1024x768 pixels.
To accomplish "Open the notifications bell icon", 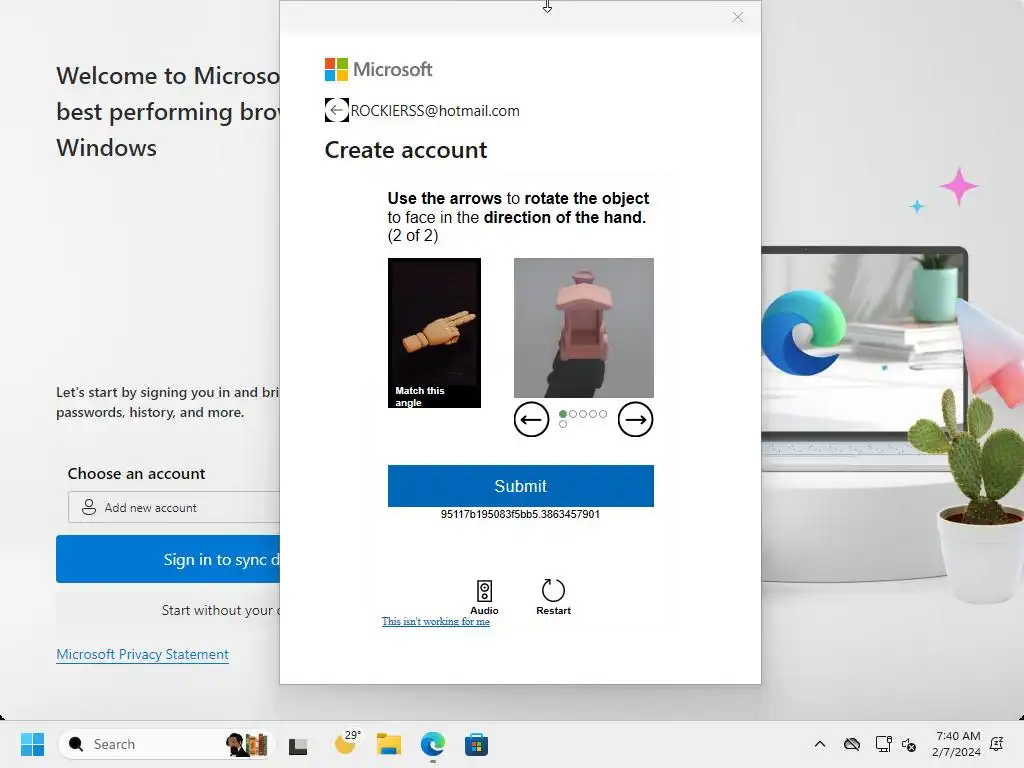I will click(997, 744).
